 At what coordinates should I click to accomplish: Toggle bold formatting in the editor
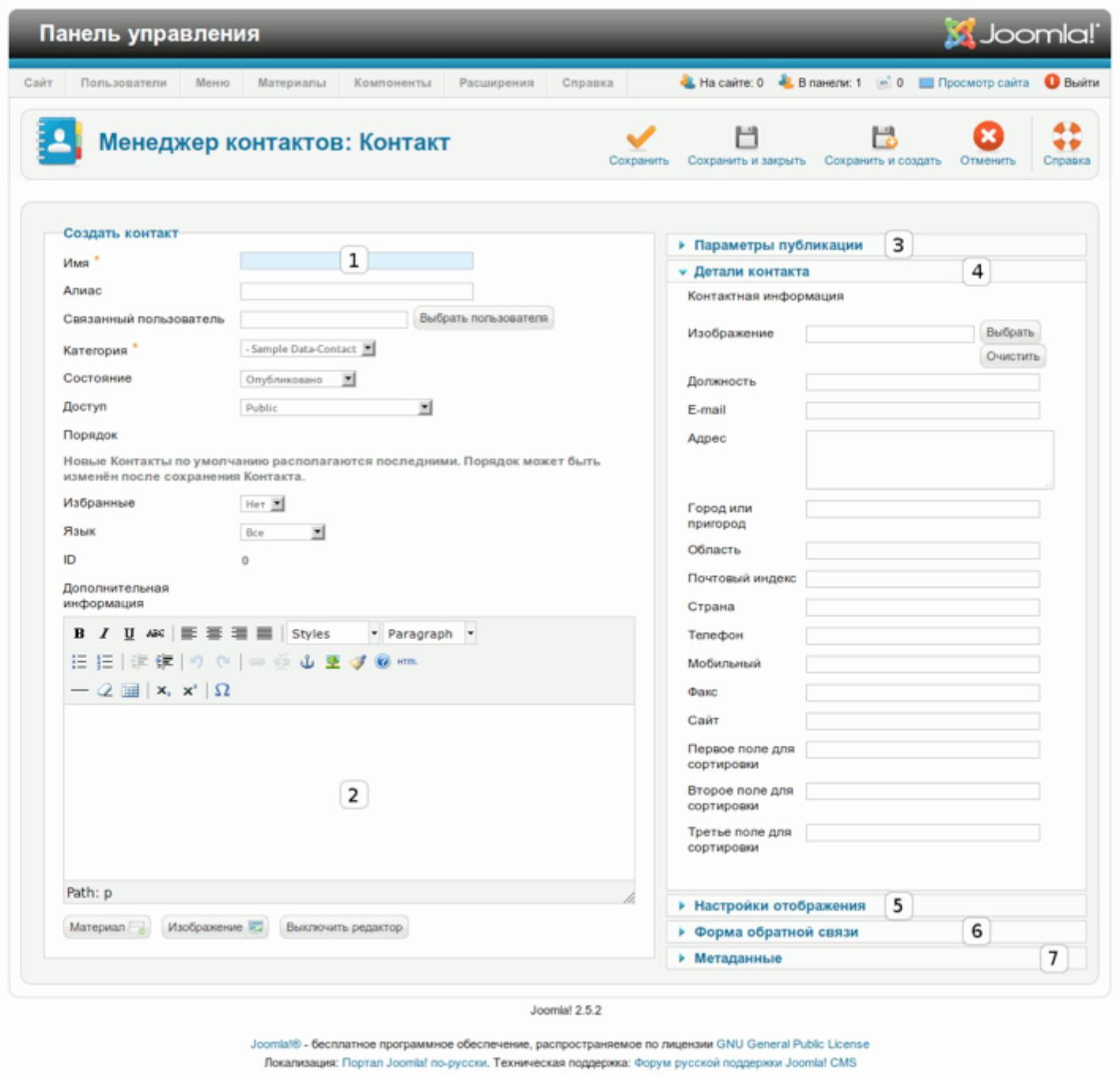pyautogui.click(x=79, y=634)
